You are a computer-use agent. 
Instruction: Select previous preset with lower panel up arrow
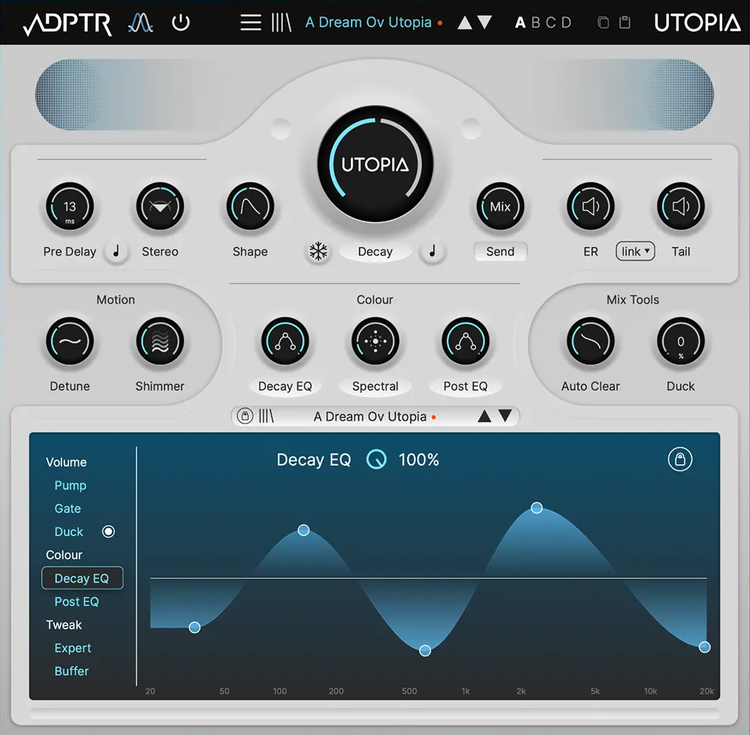click(485, 416)
